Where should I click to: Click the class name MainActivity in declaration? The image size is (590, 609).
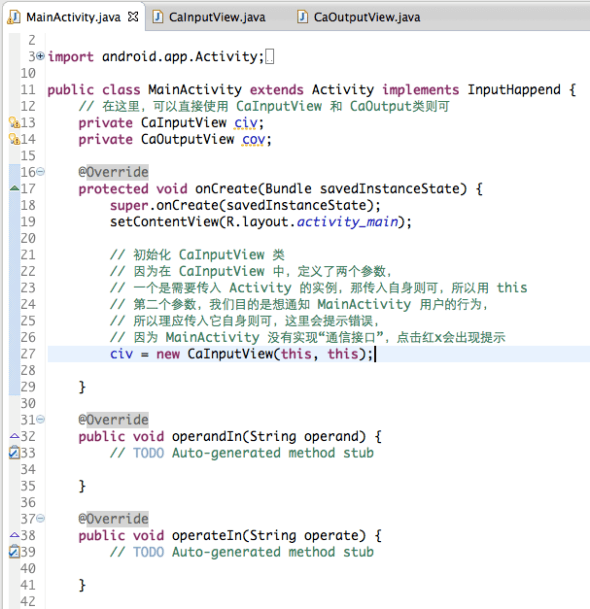point(195,90)
